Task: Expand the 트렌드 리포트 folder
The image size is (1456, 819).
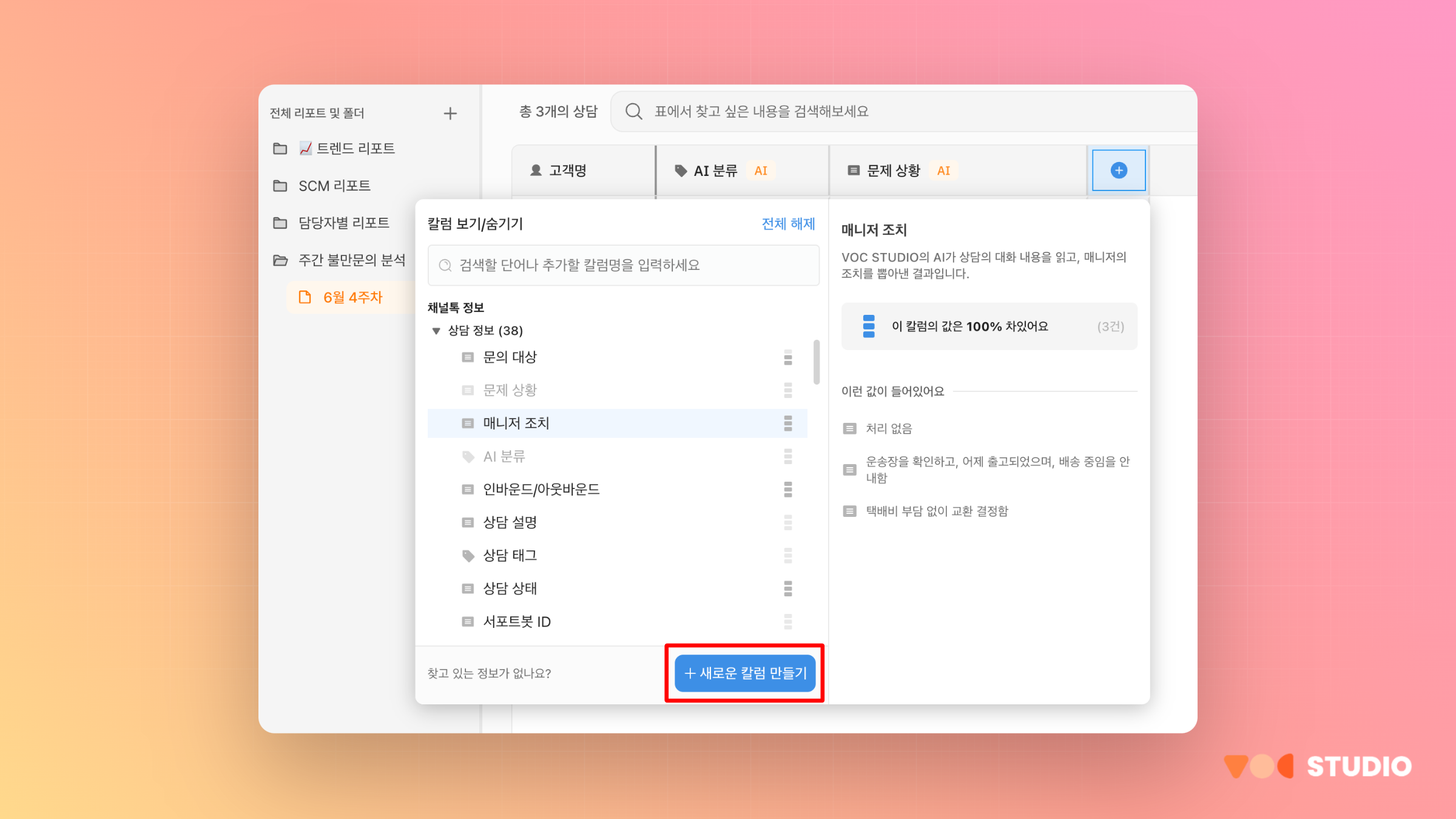Action: pos(355,149)
